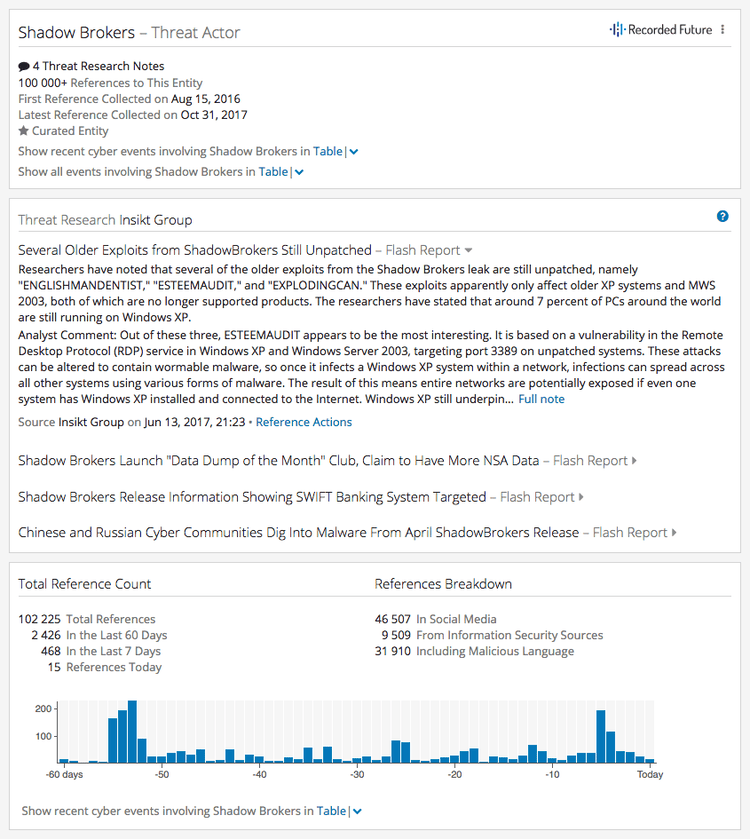Click the Today label on chart axis
Viewport: 750px width, 839px height.
pyautogui.click(x=650, y=775)
